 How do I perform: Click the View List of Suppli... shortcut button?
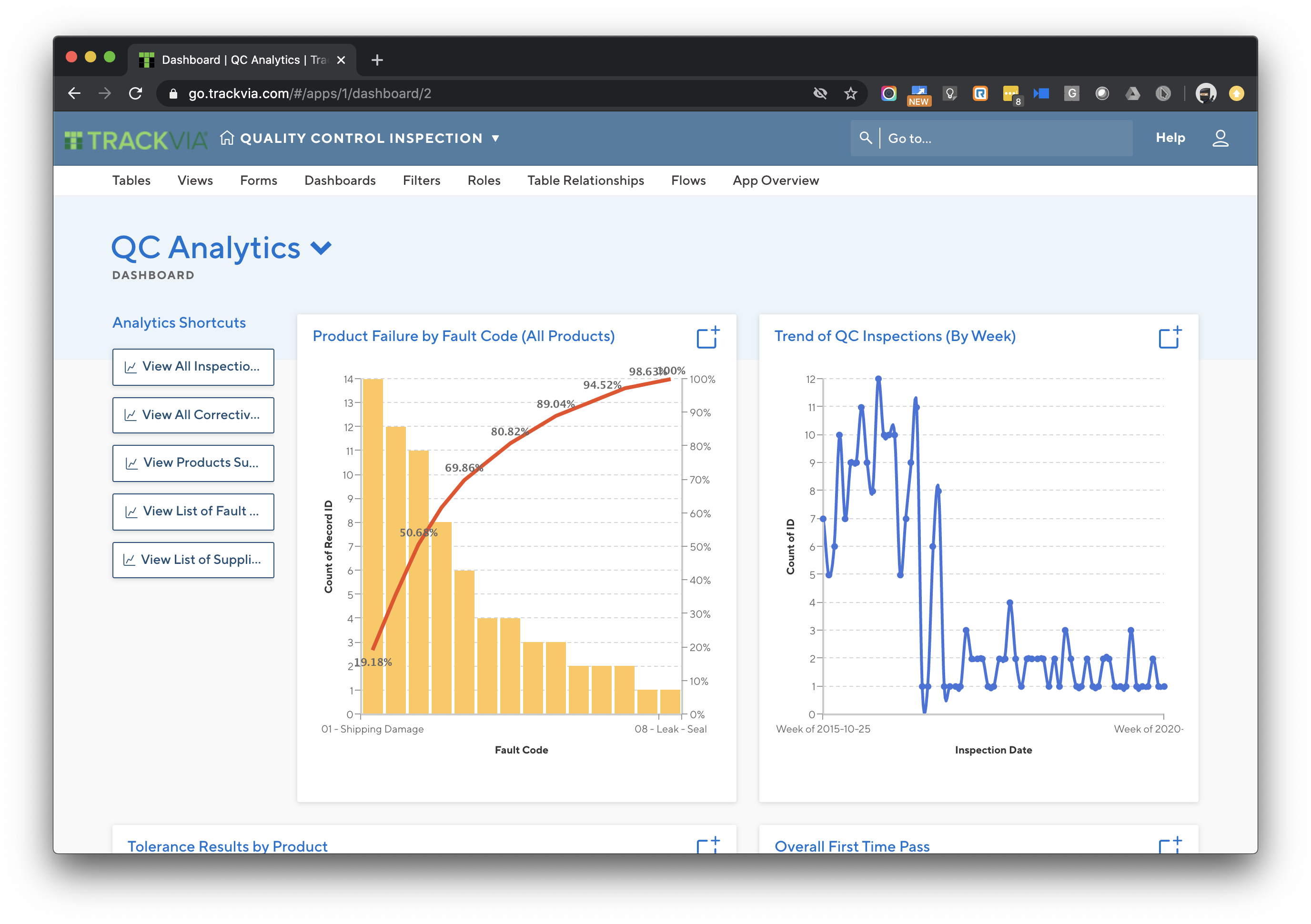[193, 560]
